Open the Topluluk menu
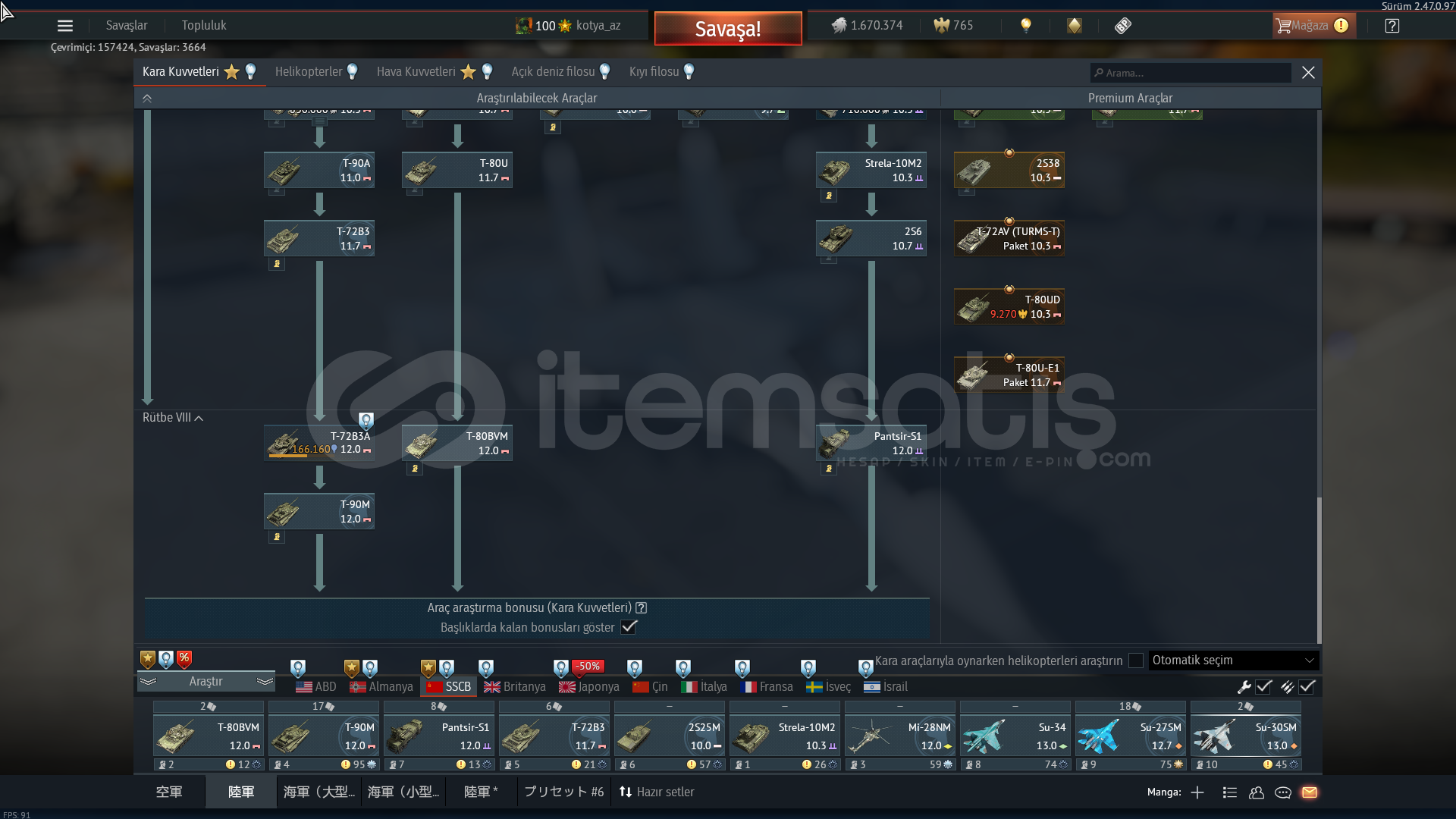The image size is (1456, 819). [x=204, y=25]
